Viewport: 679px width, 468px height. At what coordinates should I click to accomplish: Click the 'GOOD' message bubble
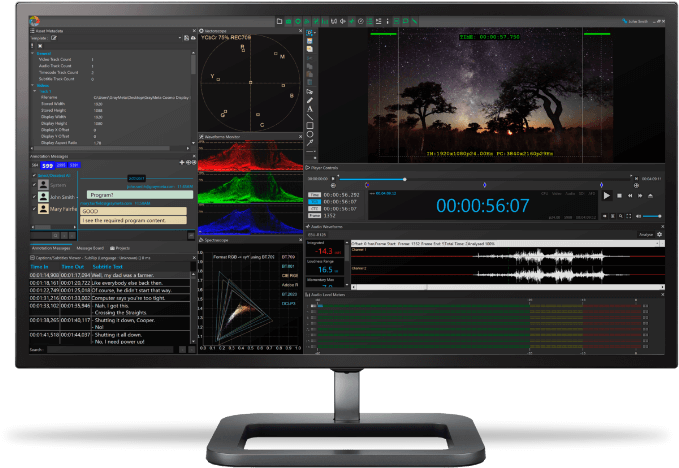click(x=133, y=211)
